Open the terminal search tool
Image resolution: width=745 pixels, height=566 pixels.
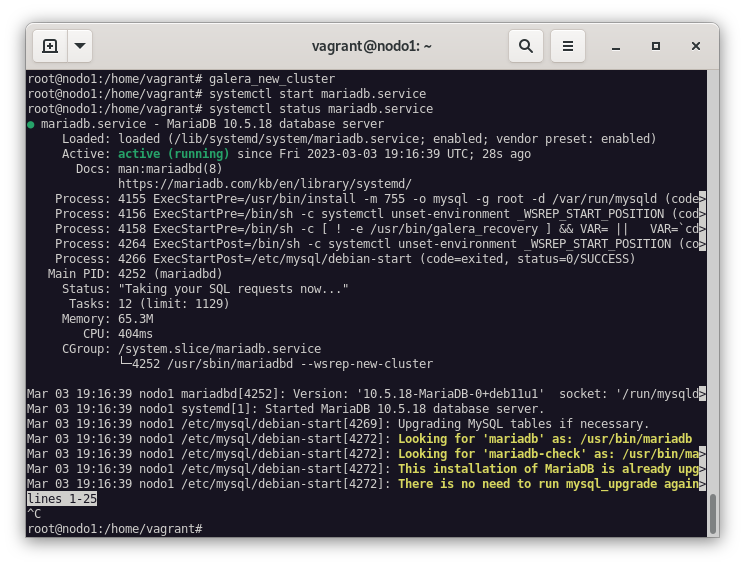coord(526,46)
